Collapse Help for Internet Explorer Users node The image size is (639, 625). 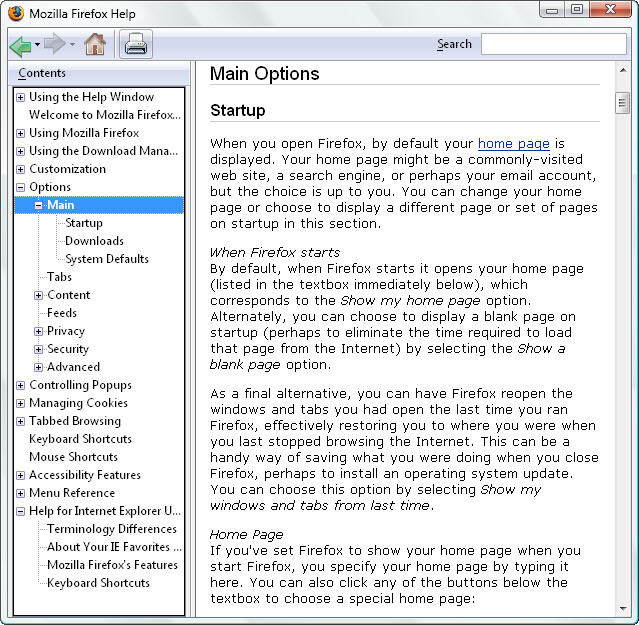(x=20, y=511)
